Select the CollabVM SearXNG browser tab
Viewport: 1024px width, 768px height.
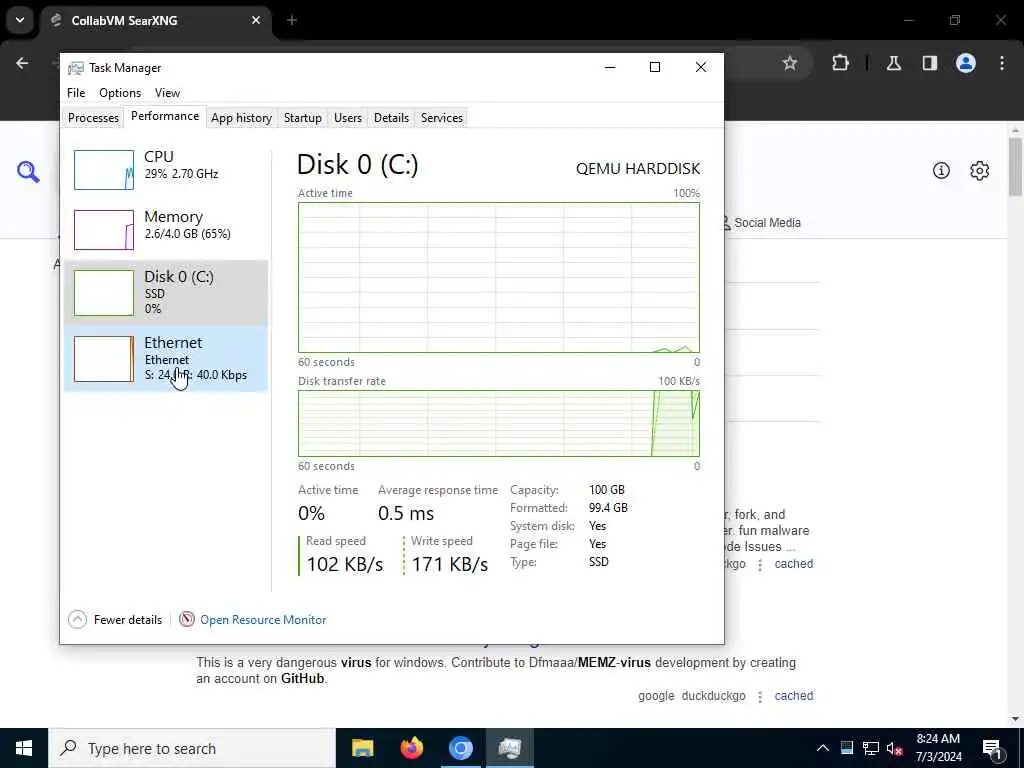pos(157,20)
